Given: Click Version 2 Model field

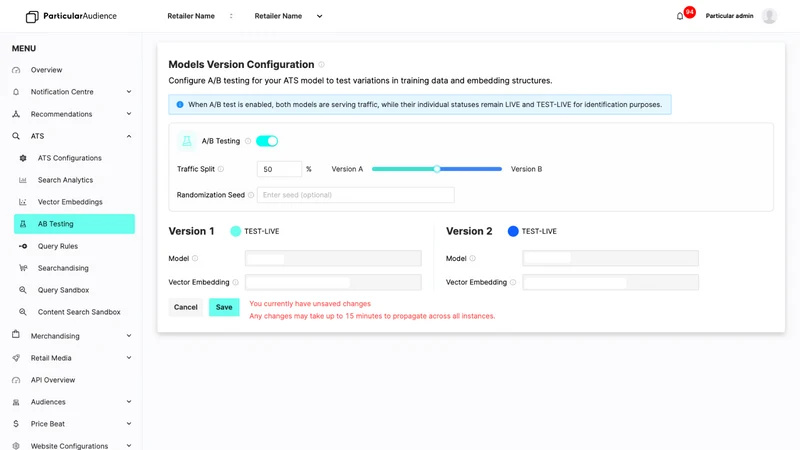Looking at the screenshot, I should [x=610, y=258].
